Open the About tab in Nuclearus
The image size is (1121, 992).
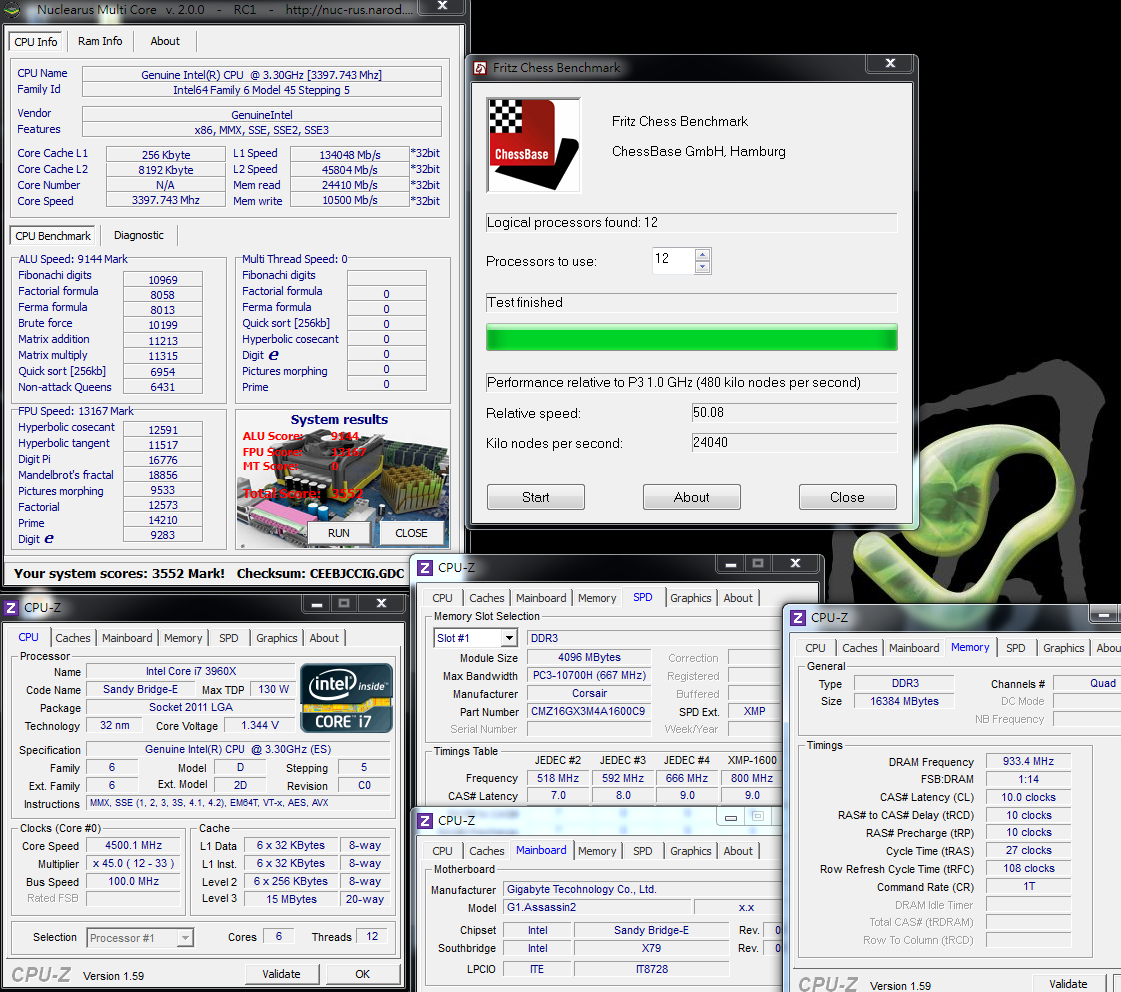(165, 41)
